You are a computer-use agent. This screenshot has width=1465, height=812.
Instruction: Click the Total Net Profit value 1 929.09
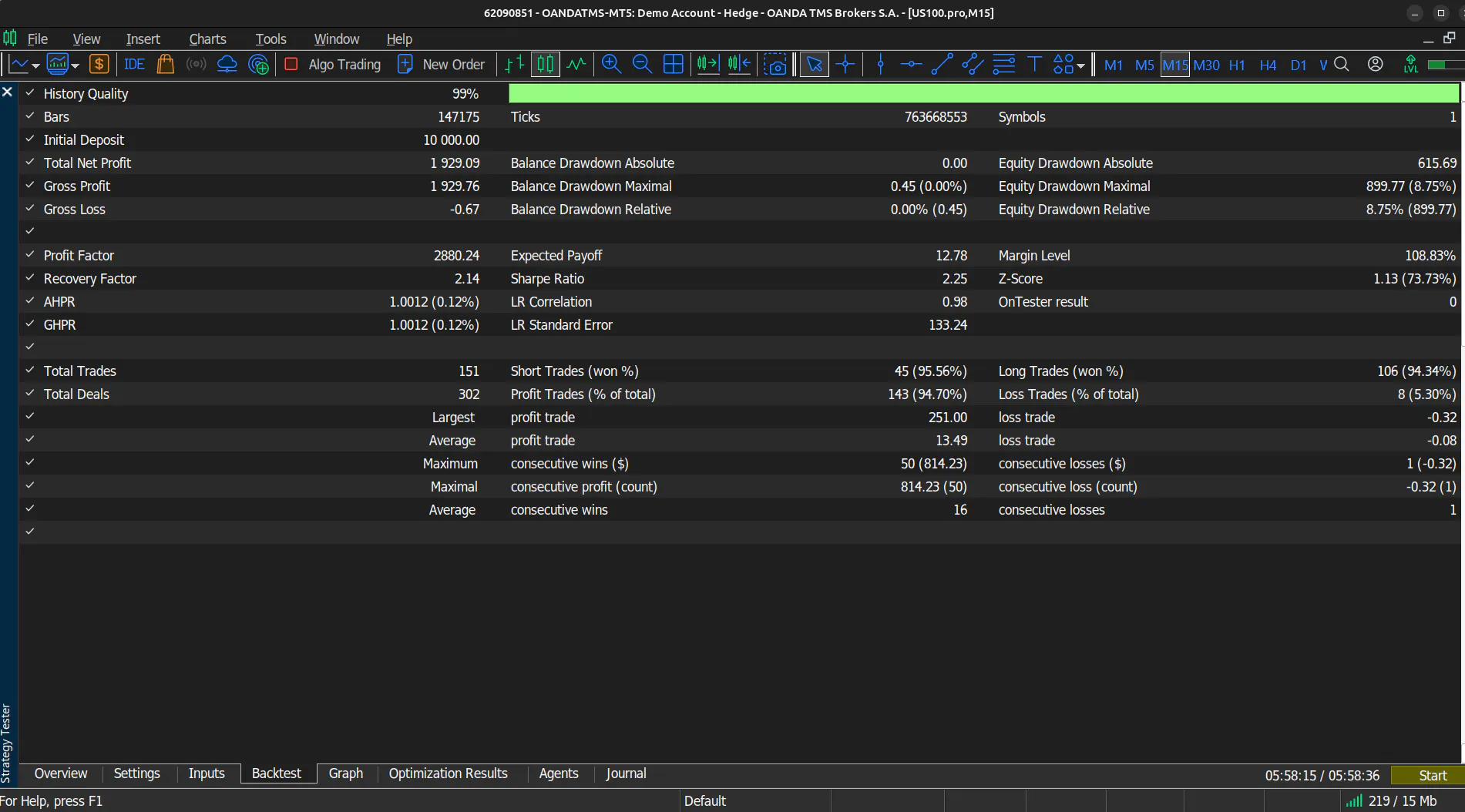coord(455,163)
